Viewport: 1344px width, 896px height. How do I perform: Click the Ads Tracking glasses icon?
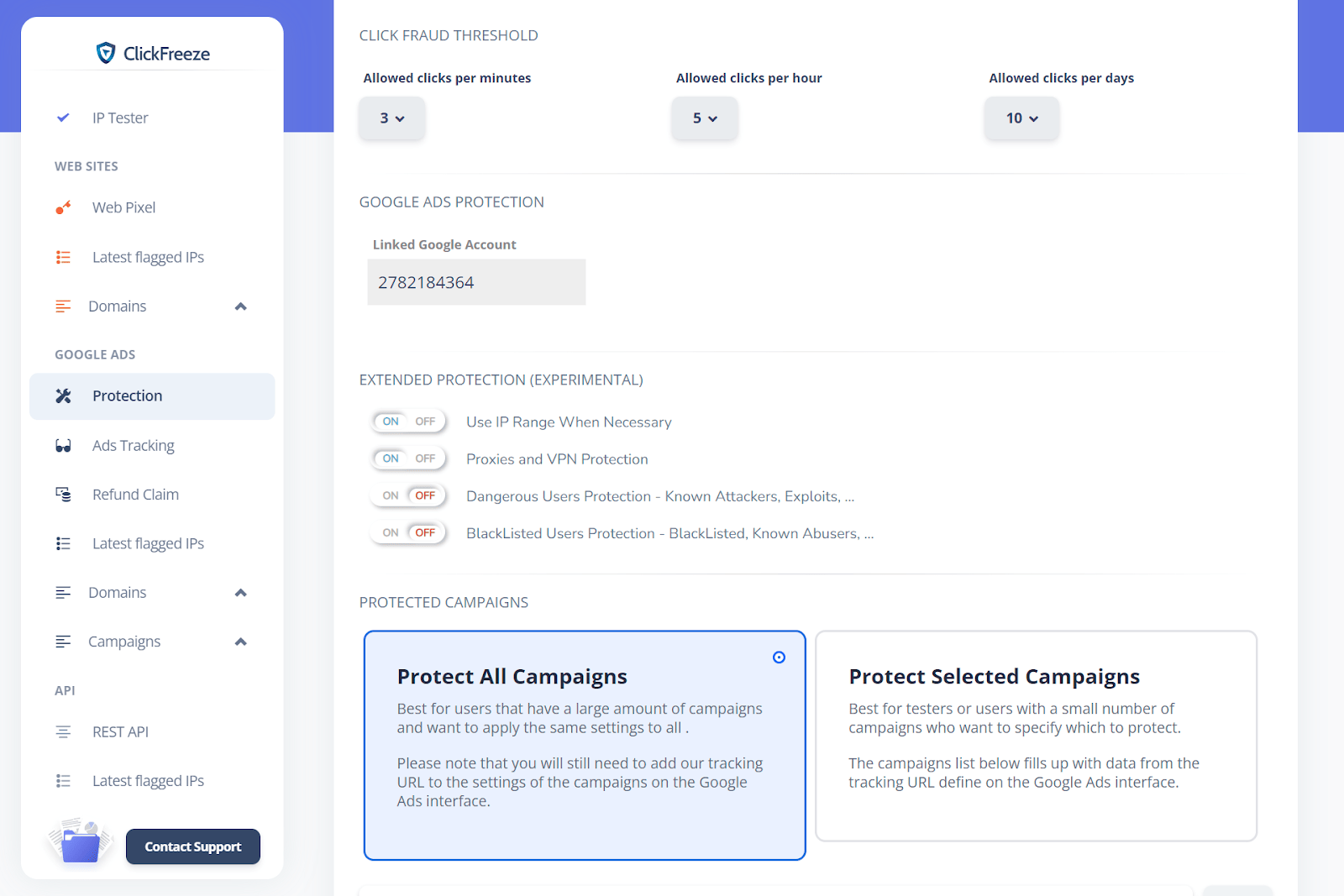[x=63, y=446]
